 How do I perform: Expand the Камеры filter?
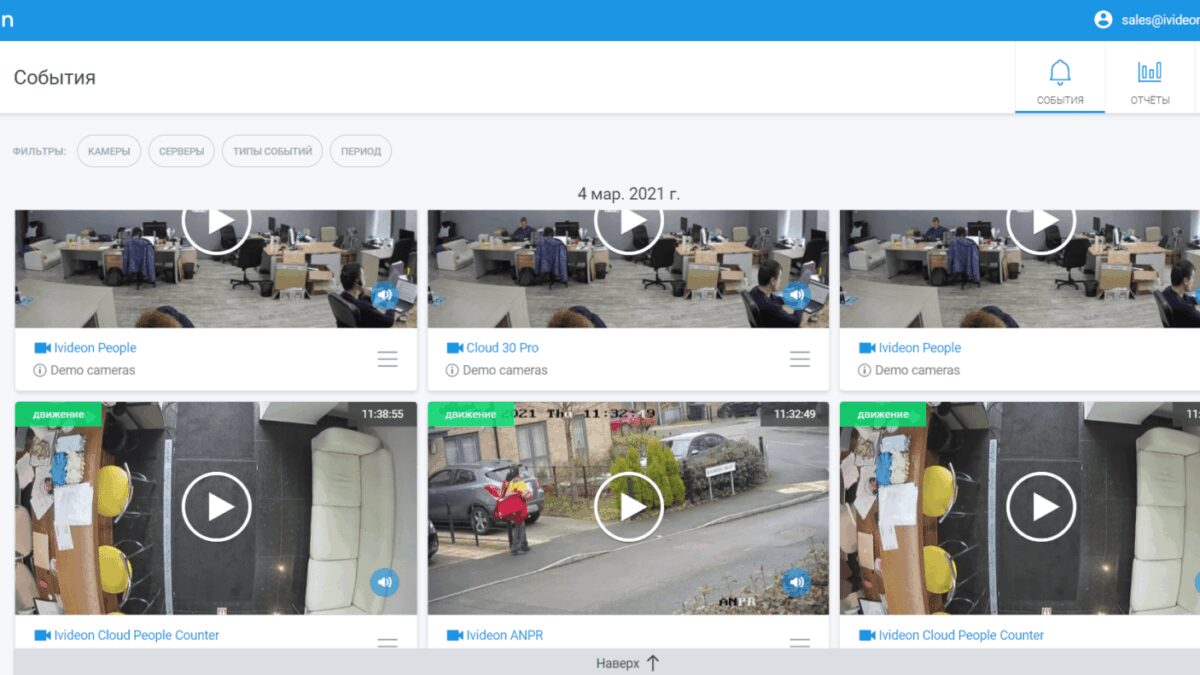(x=109, y=151)
